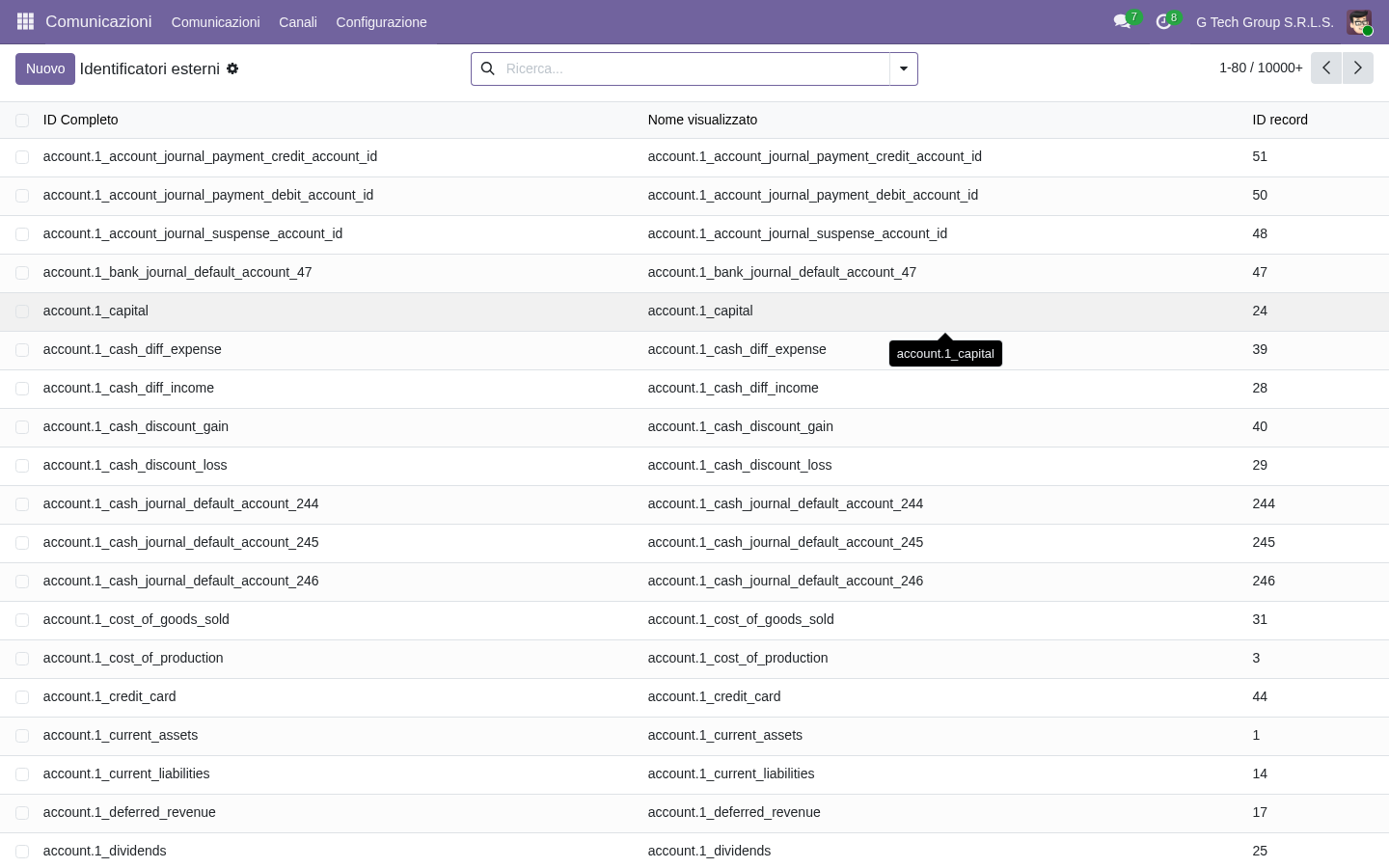1389x868 pixels.
Task: Click the Identificatori esterni breadcrumb title
Action: 150,68
